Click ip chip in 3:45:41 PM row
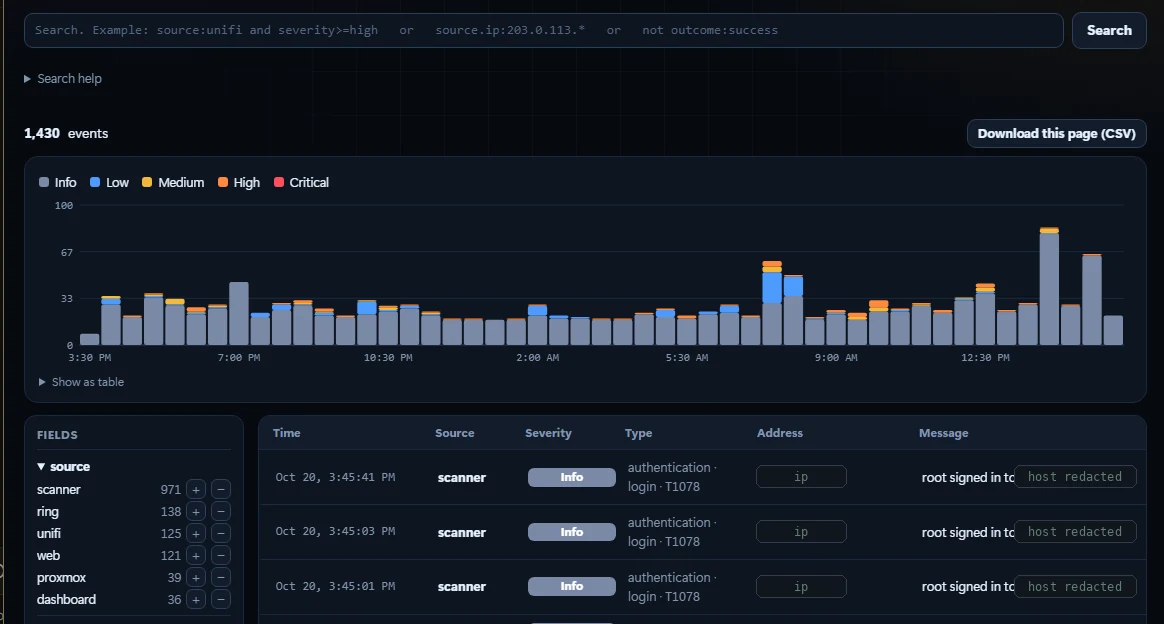Viewport: 1164px width, 624px height. click(801, 477)
